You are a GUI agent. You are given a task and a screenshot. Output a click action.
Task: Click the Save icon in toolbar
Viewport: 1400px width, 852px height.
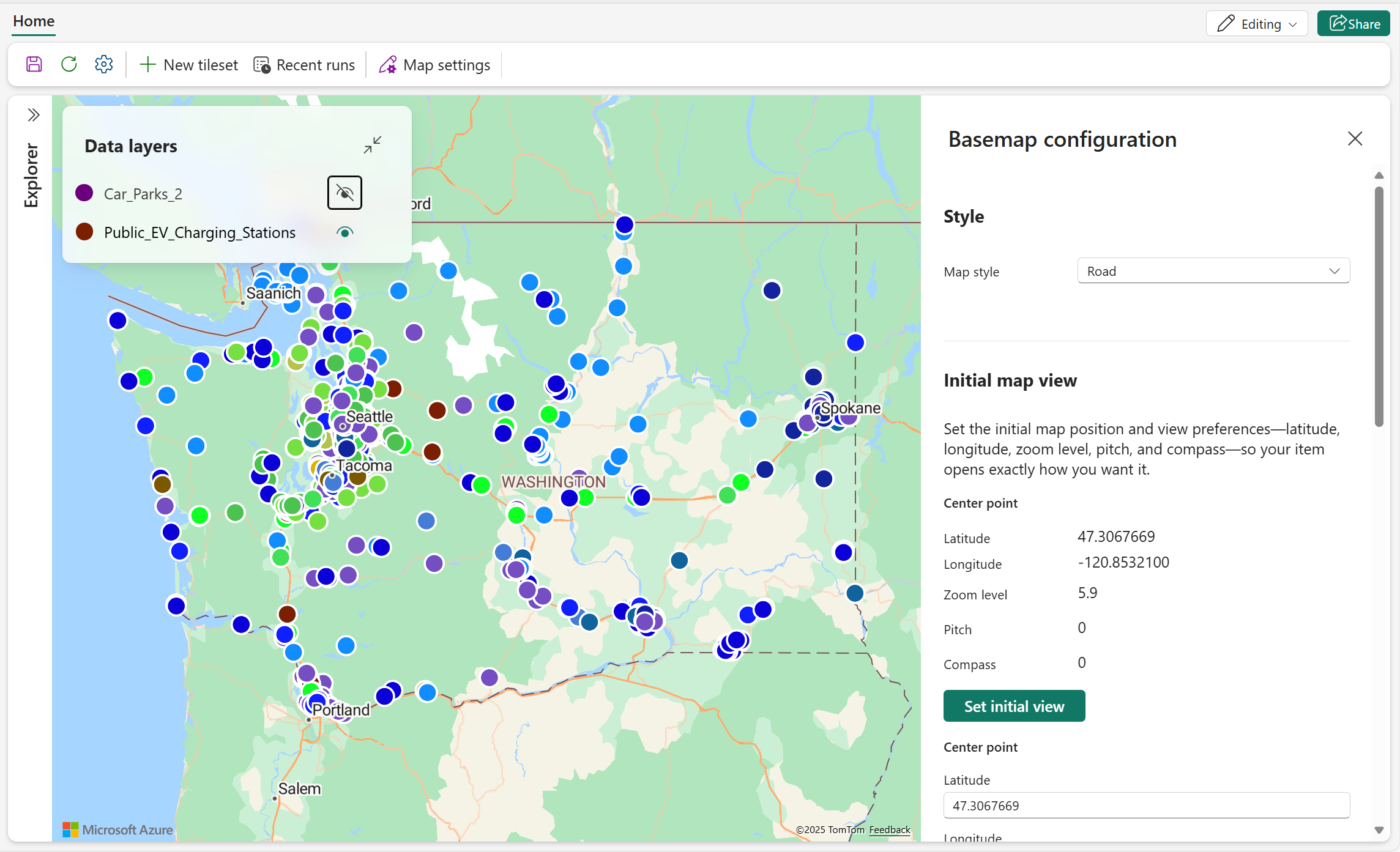pos(34,64)
